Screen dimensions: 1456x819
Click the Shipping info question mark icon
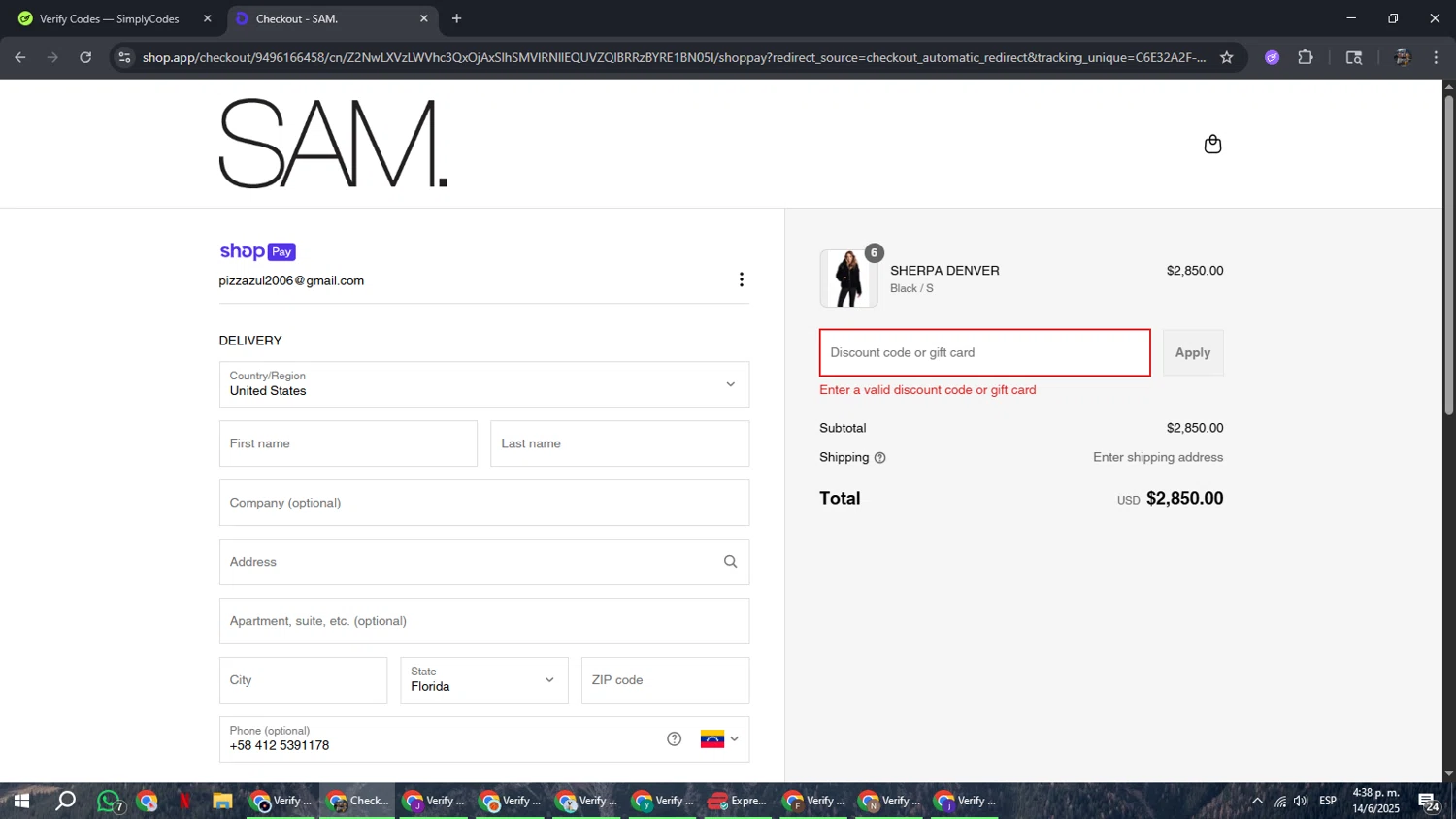click(x=880, y=458)
